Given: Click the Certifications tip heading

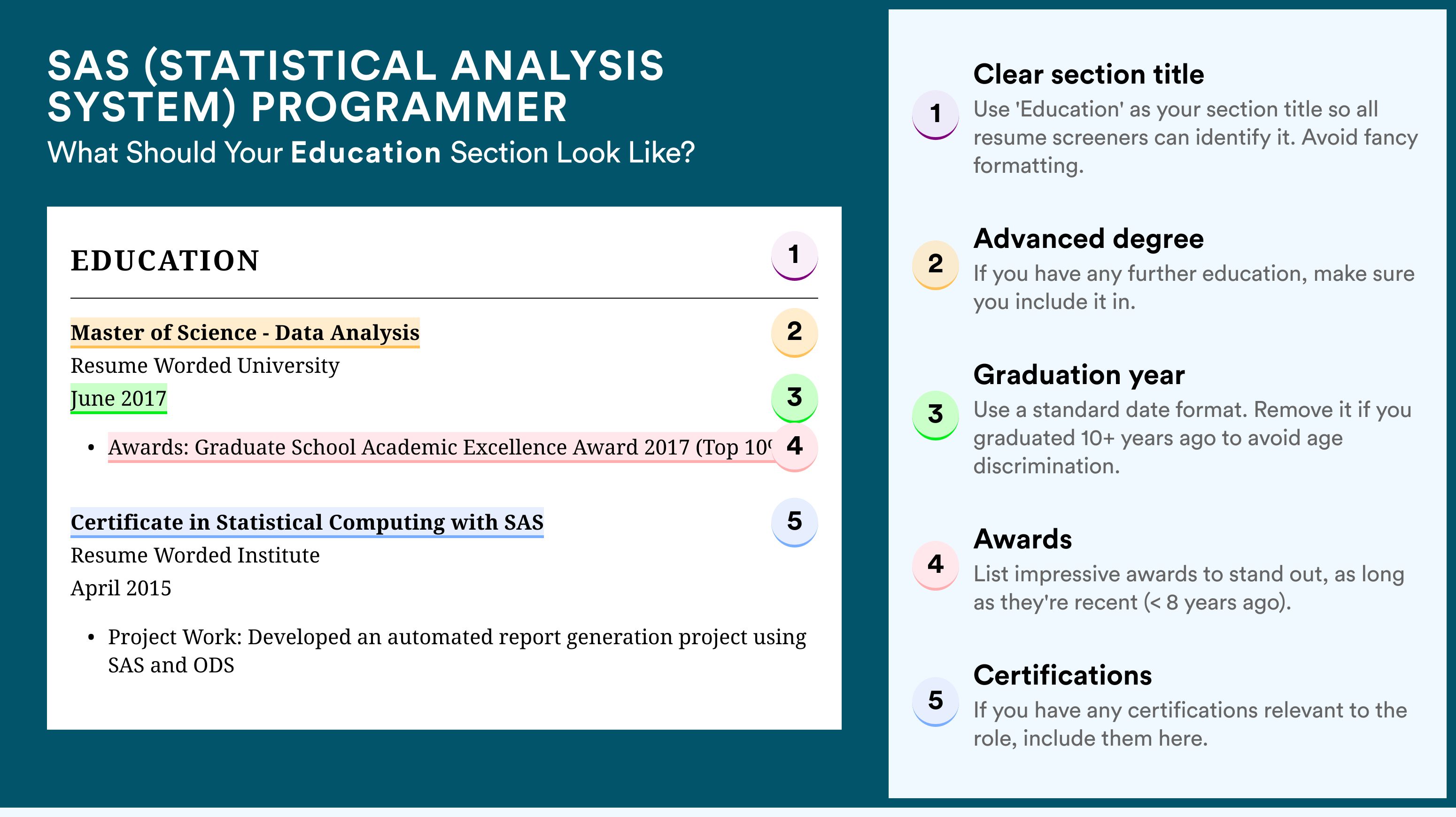Looking at the screenshot, I should pos(1062,676).
